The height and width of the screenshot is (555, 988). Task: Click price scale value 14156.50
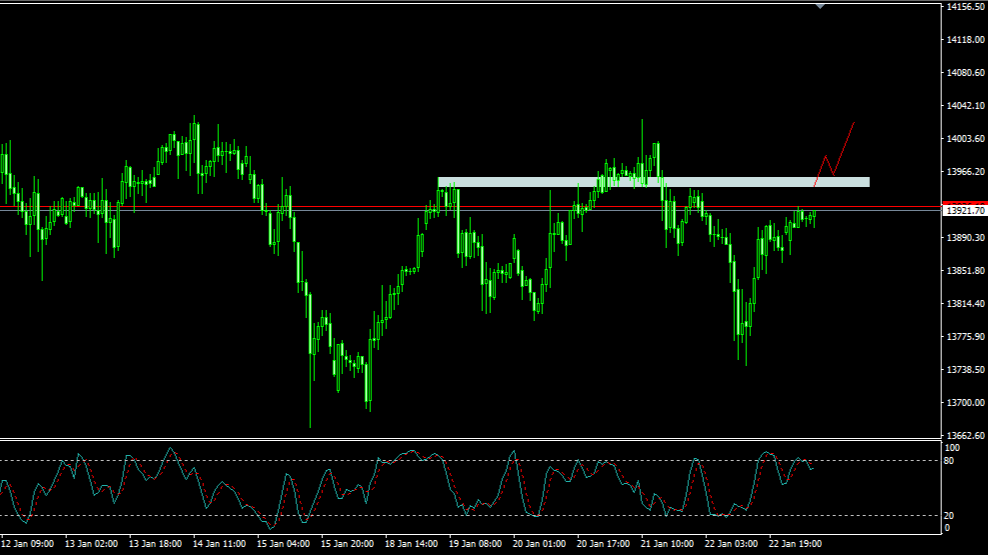pos(965,7)
